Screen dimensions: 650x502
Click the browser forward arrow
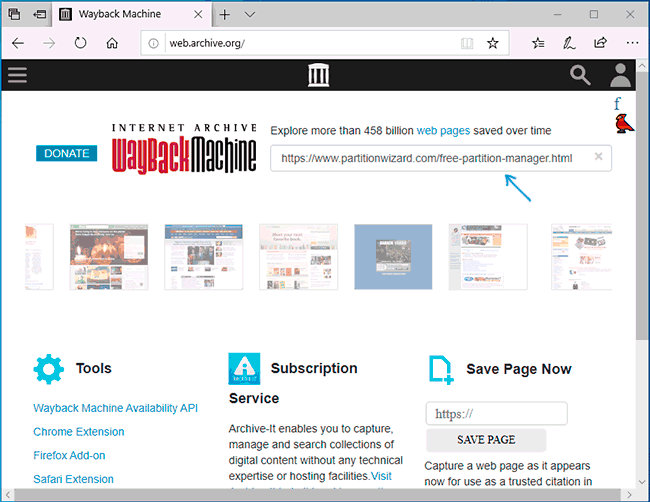(49, 43)
